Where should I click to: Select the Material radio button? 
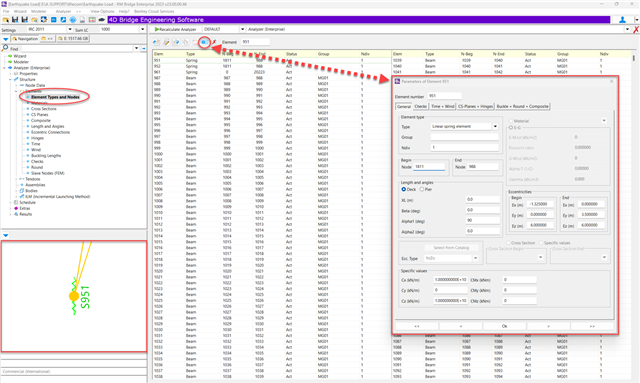coord(511,121)
